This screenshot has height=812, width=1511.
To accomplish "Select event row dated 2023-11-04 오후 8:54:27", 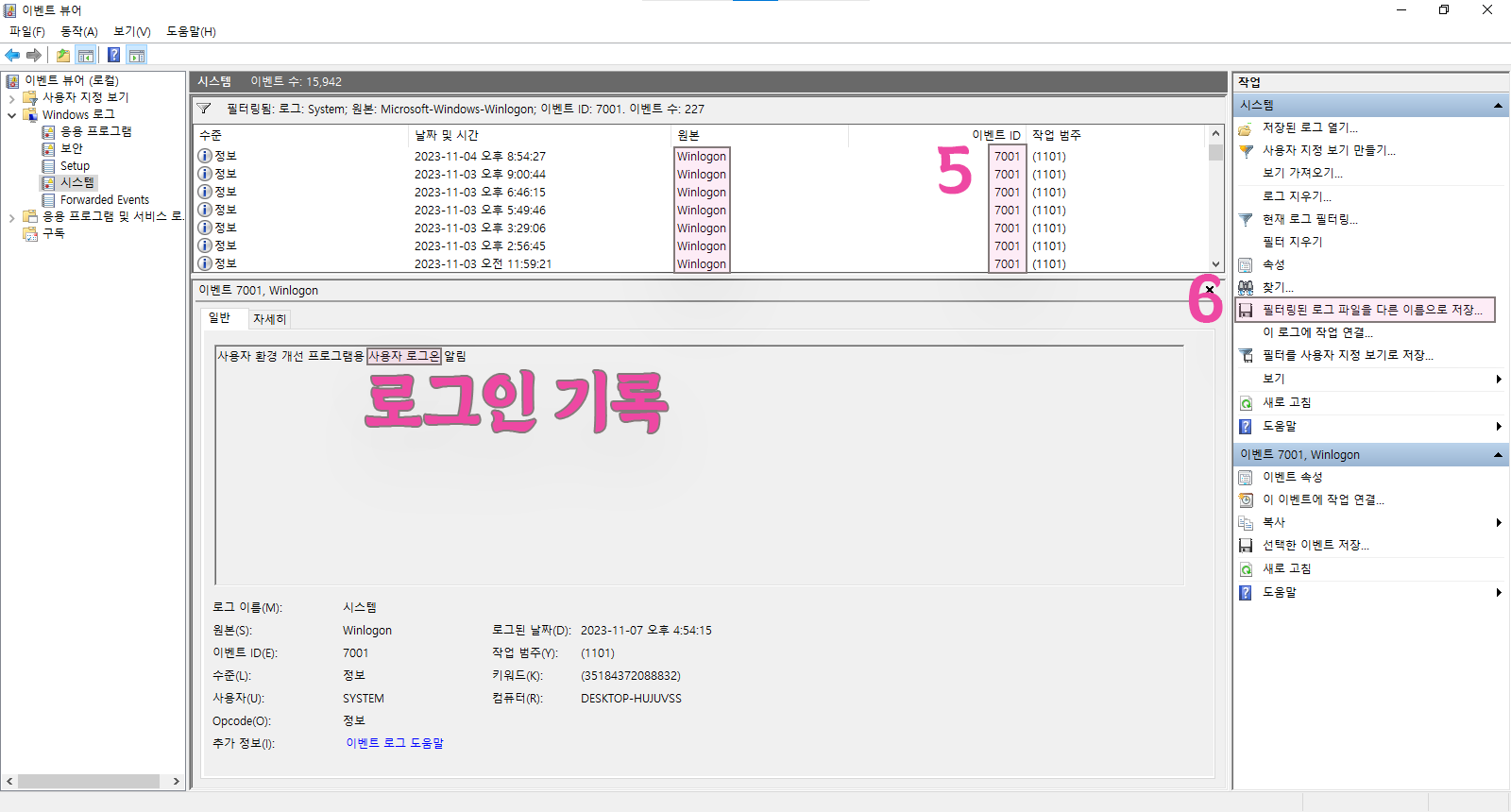I will pos(700,156).
